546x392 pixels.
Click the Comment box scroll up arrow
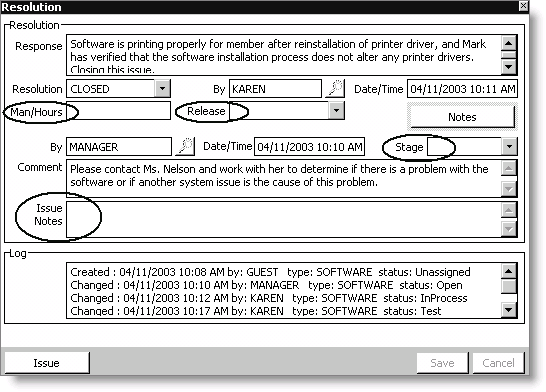509,169
